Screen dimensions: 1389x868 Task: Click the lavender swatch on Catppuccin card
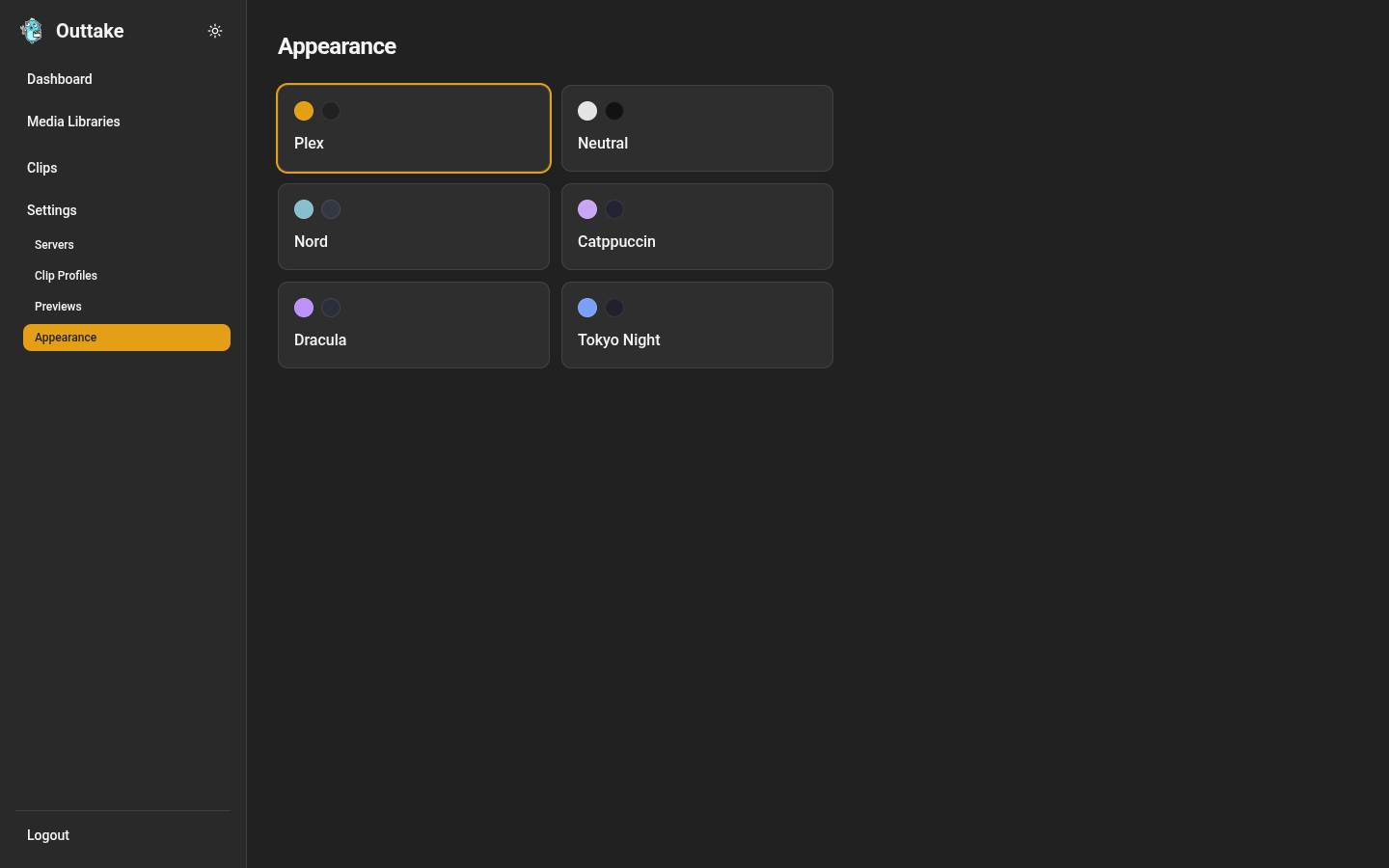point(587,209)
